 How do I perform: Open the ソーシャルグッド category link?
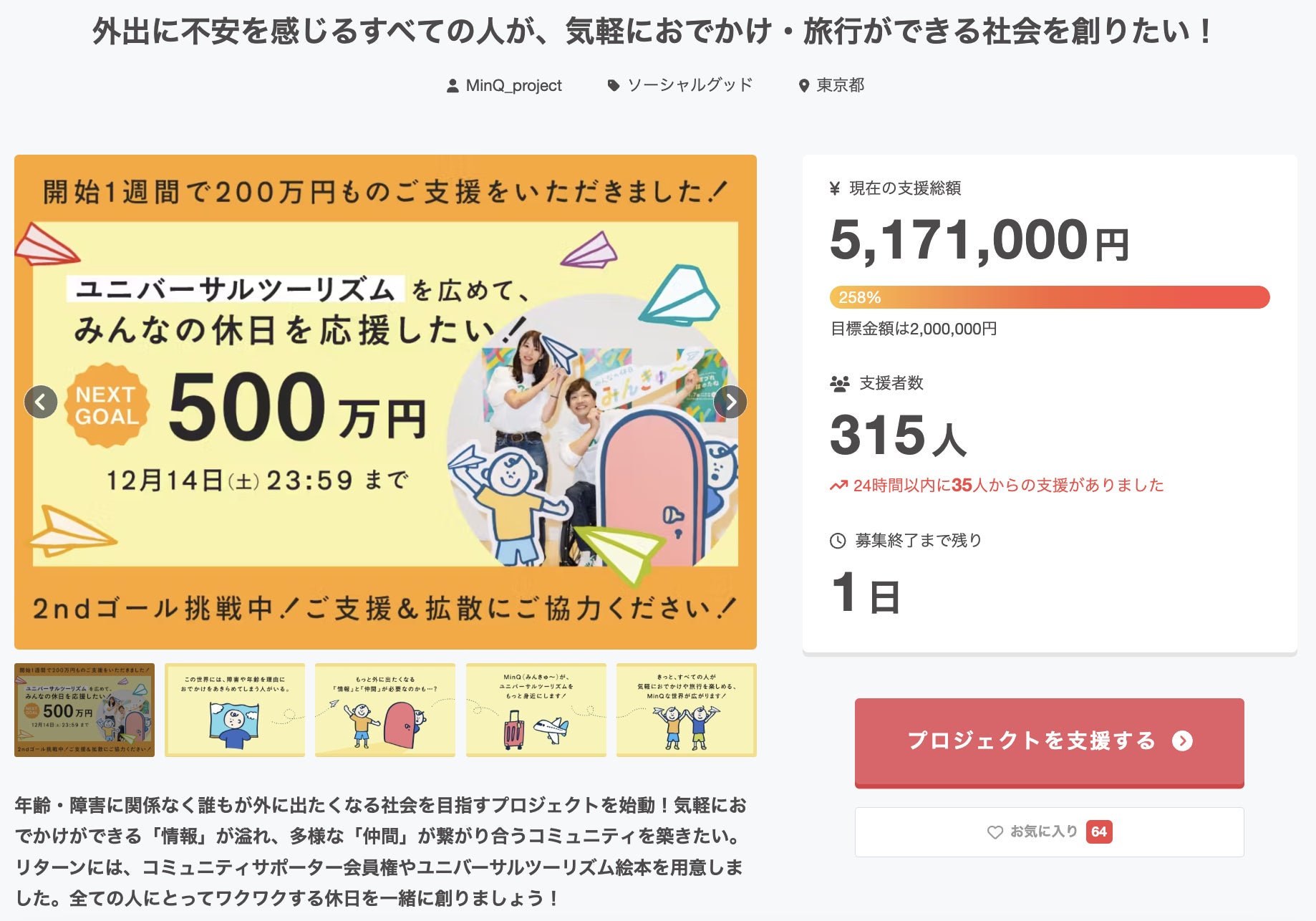690,86
